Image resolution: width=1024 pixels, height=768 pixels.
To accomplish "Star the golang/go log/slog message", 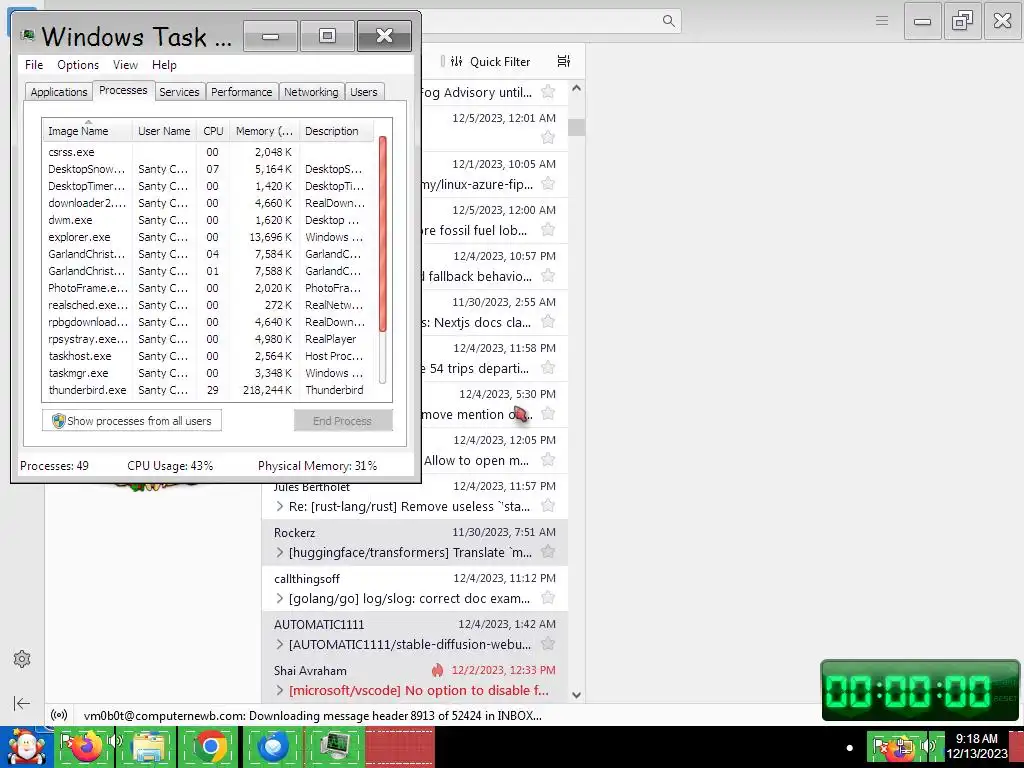I will click(548, 598).
